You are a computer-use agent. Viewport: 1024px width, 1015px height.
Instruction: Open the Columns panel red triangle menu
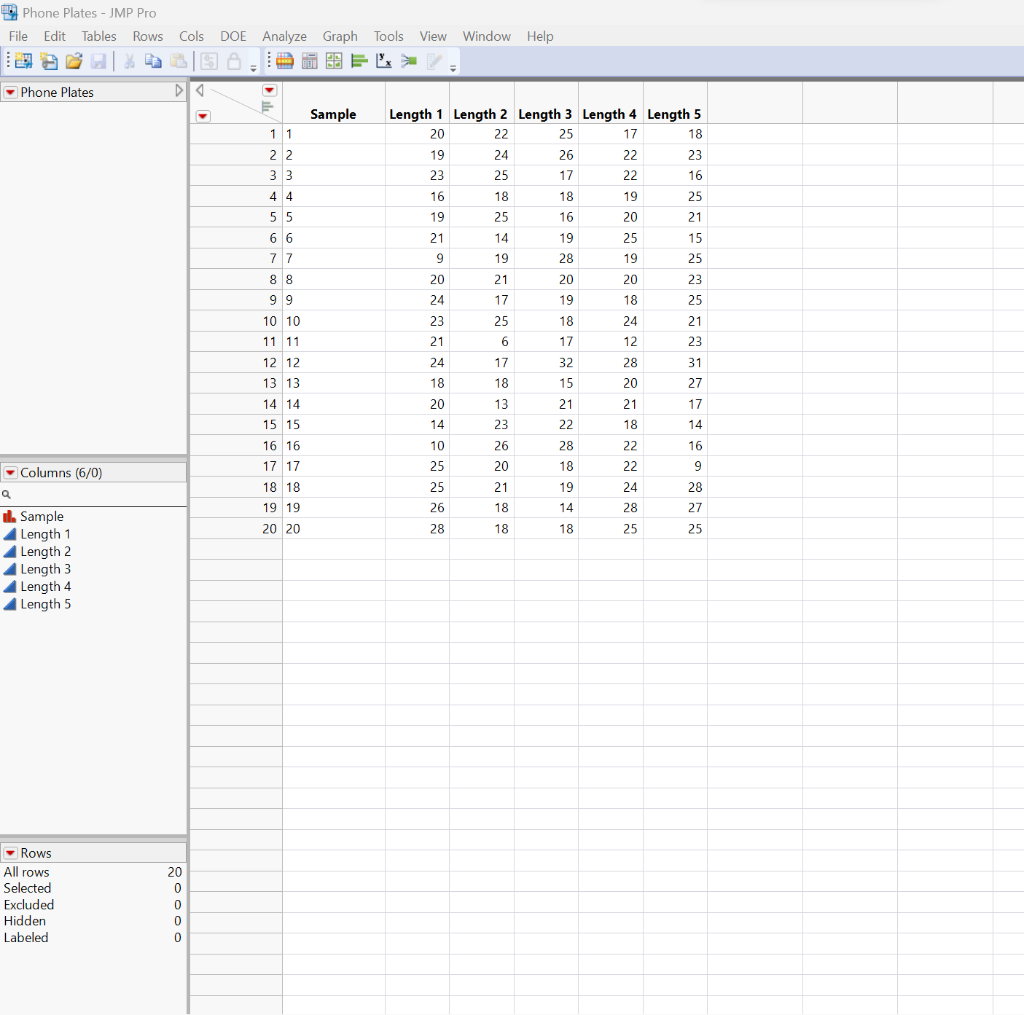pyautogui.click(x=12, y=472)
